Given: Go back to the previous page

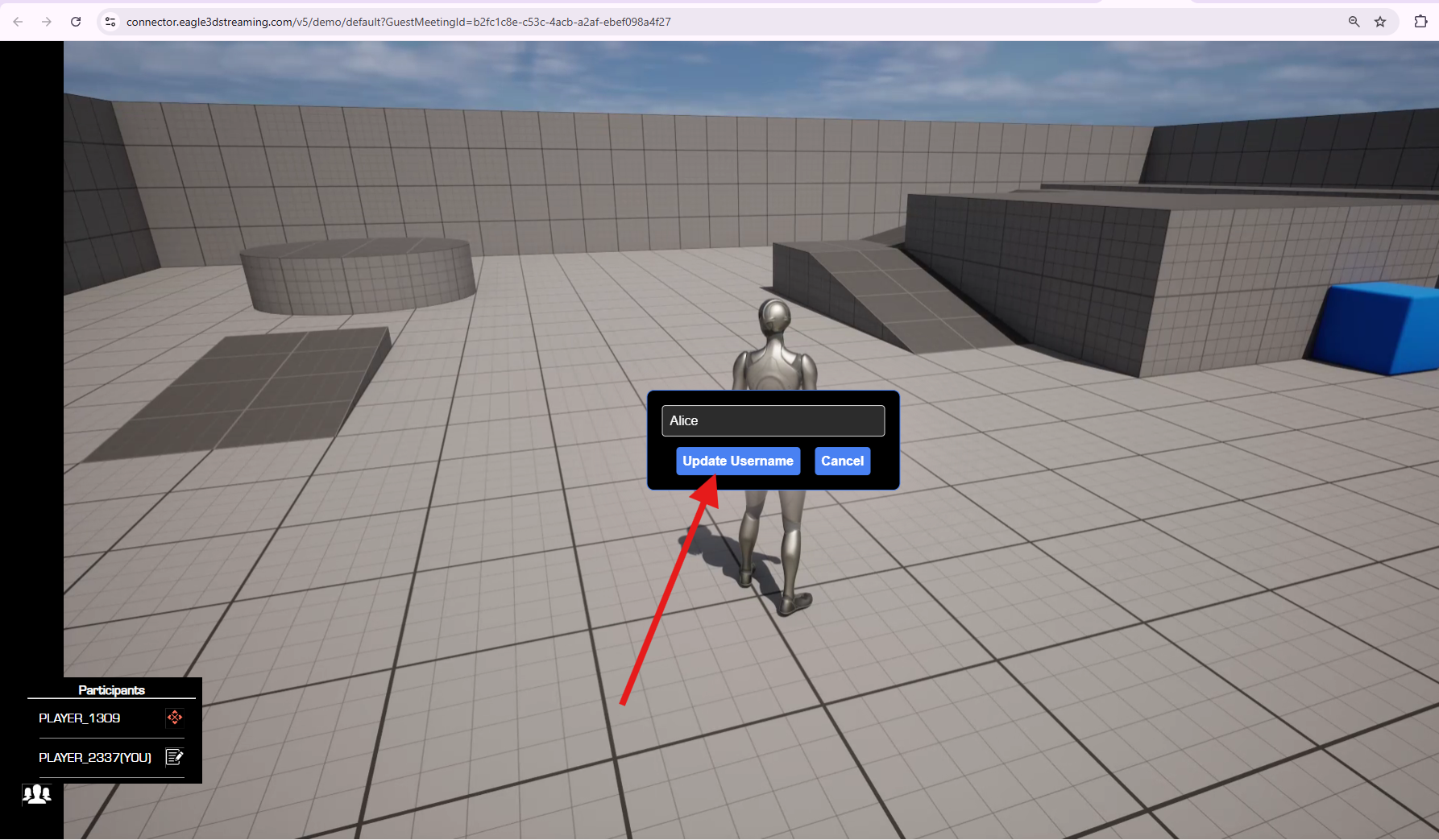Looking at the screenshot, I should click(x=18, y=22).
